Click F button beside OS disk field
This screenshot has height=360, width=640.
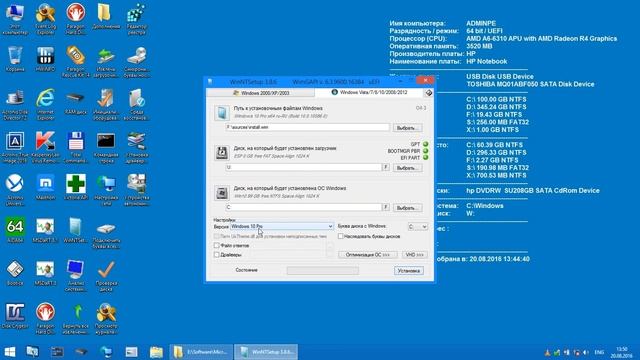coord(385,207)
